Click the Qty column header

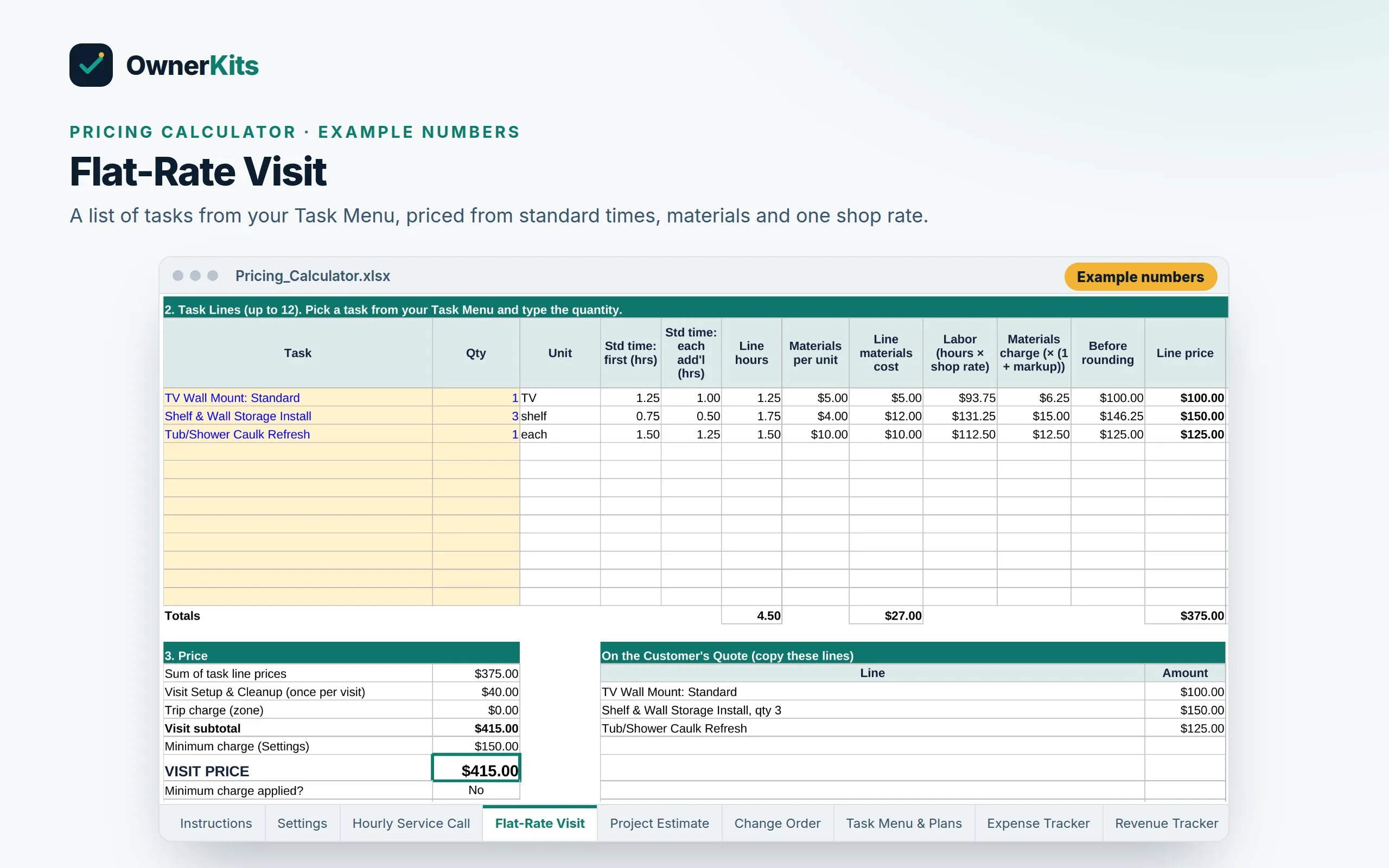(476, 353)
